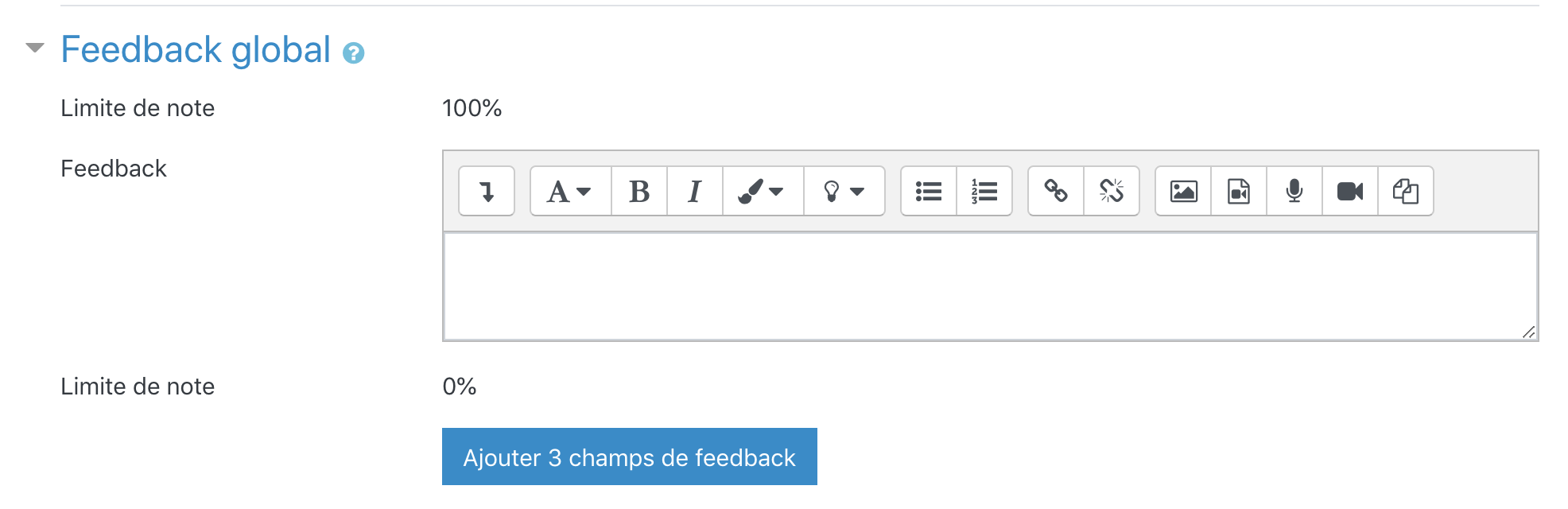This screenshot has height=509, width=1568.
Task: Insert a media file into feedback
Action: point(1239,191)
